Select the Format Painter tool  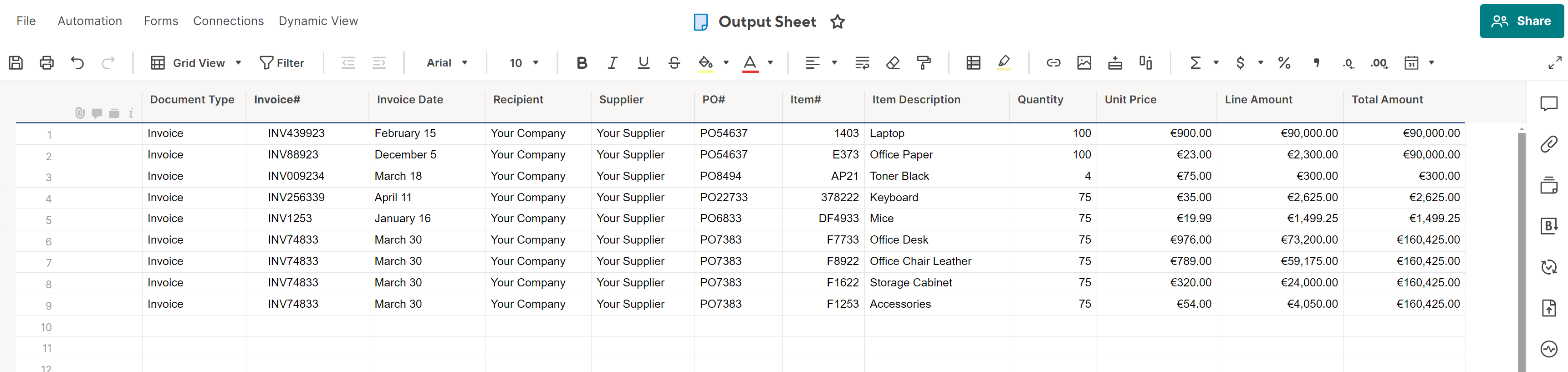pos(924,63)
